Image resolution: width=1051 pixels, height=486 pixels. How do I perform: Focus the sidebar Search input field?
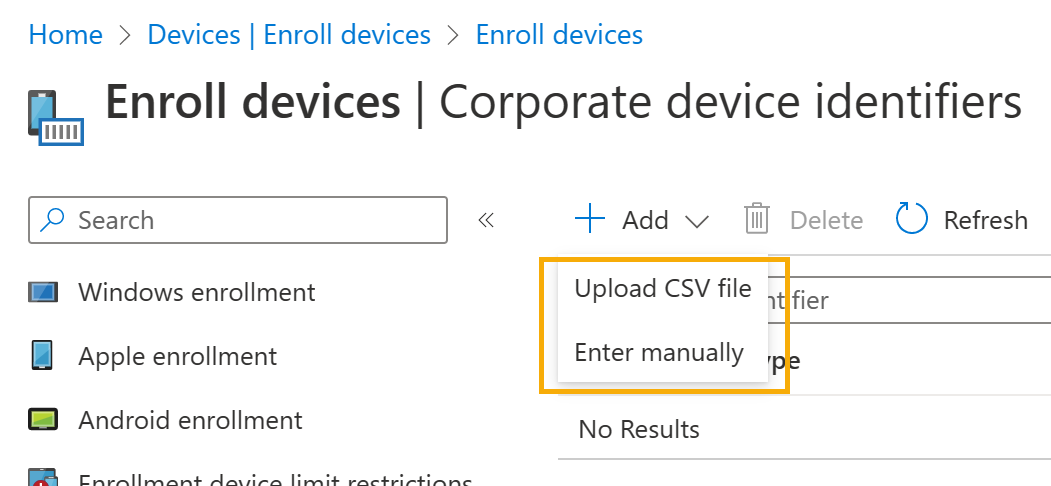pos(238,220)
